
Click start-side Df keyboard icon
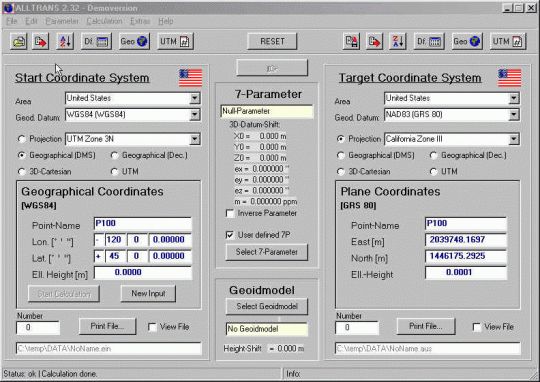(x=96, y=42)
